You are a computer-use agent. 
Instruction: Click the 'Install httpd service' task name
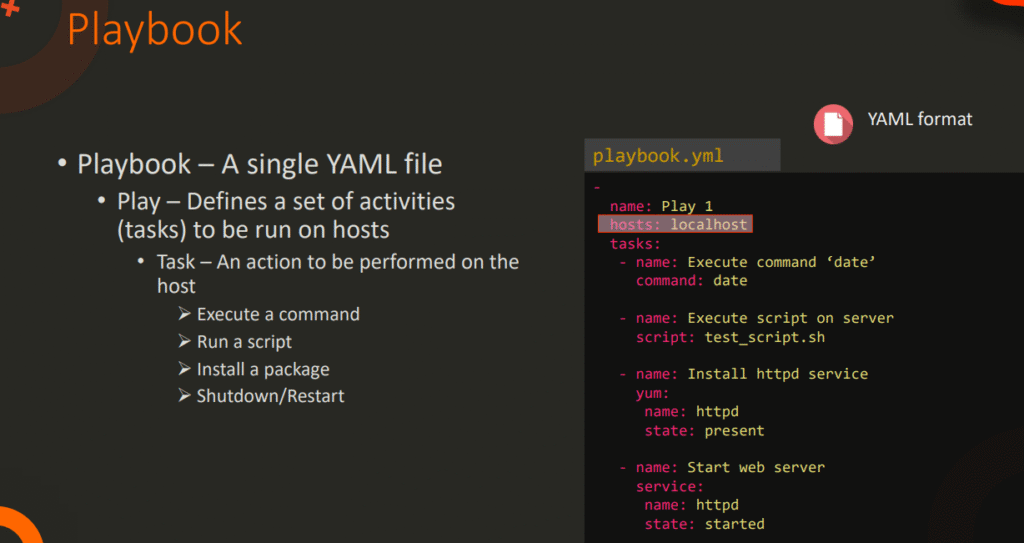pos(777,374)
